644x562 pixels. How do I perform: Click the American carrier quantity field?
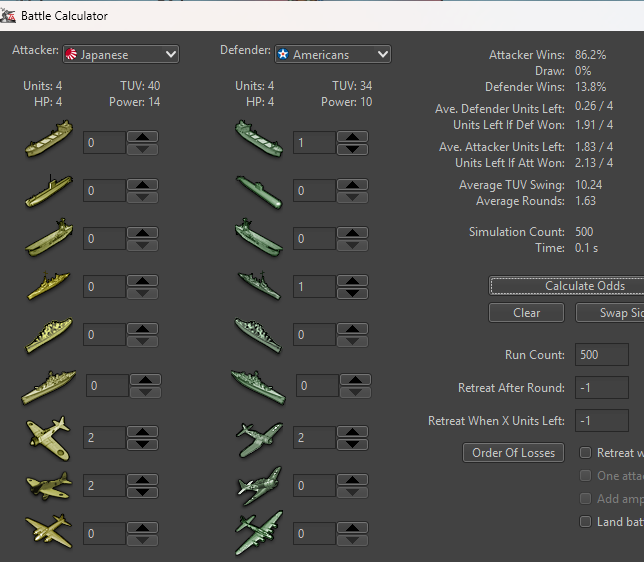pyautogui.click(x=314, y=238)
